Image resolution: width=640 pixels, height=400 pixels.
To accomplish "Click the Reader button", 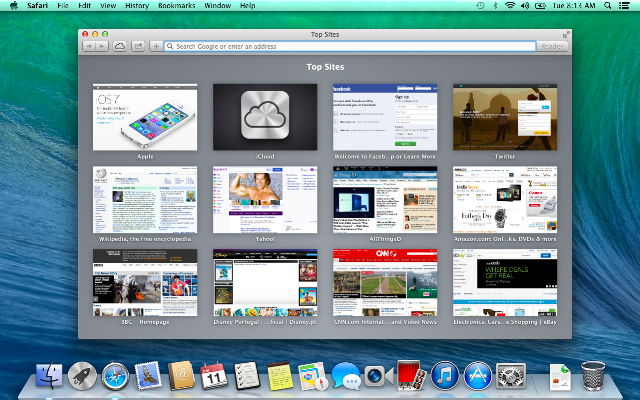I will click(x=552, y=47).
